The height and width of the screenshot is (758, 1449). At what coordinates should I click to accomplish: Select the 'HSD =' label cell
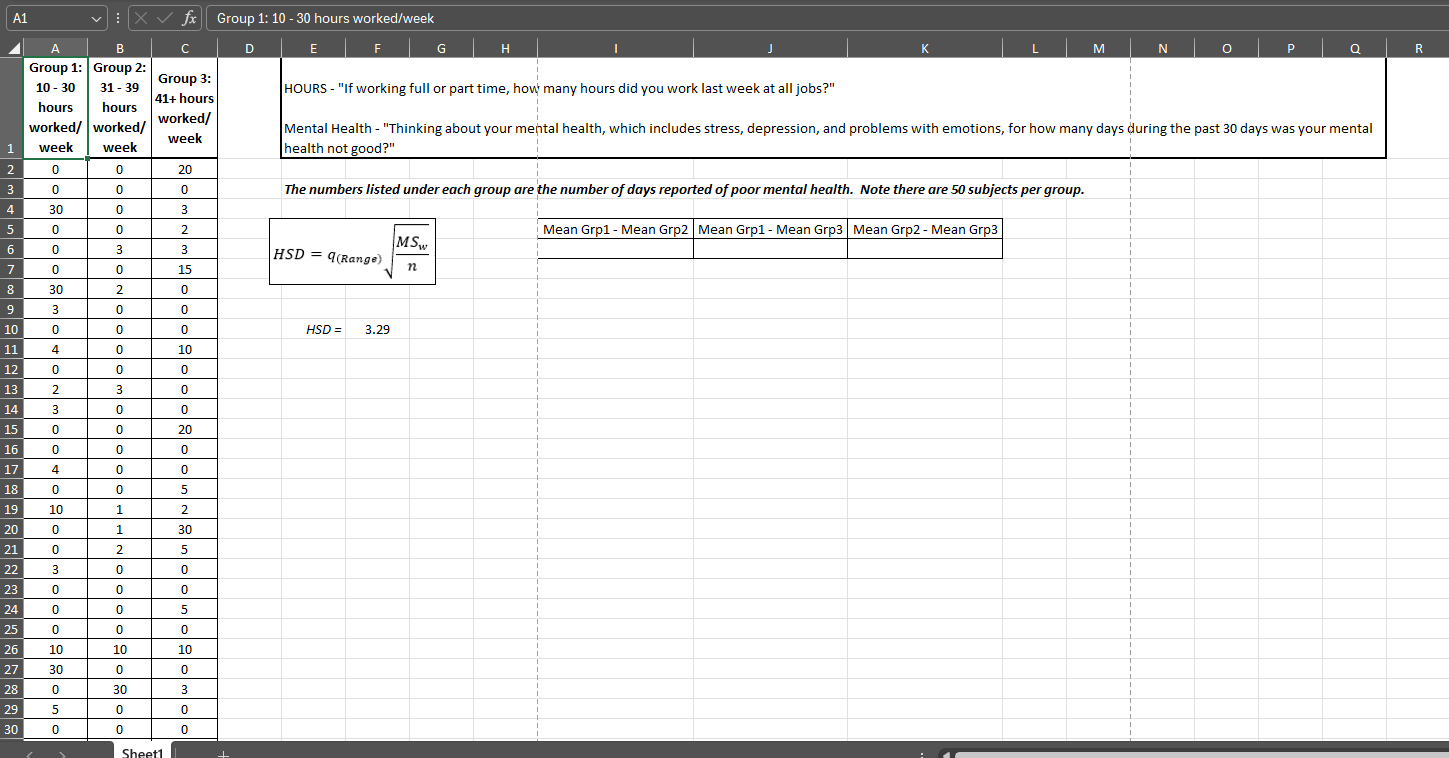click(x=313, y=329)
